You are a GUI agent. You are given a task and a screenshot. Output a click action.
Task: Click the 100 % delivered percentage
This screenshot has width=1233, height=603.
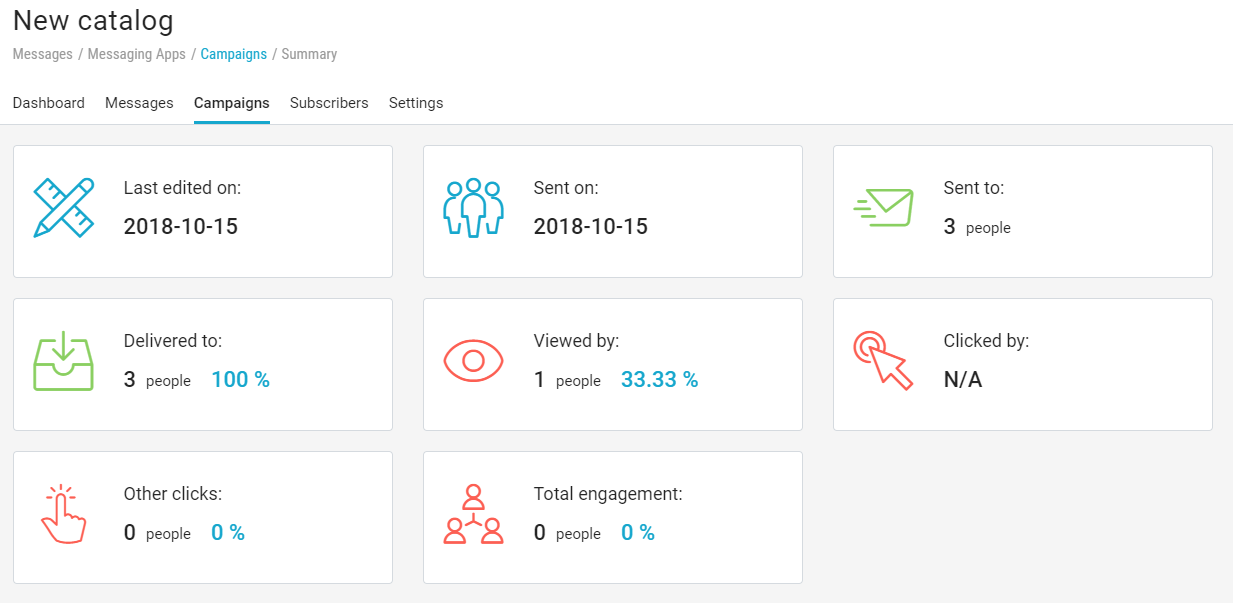(240, 380)
